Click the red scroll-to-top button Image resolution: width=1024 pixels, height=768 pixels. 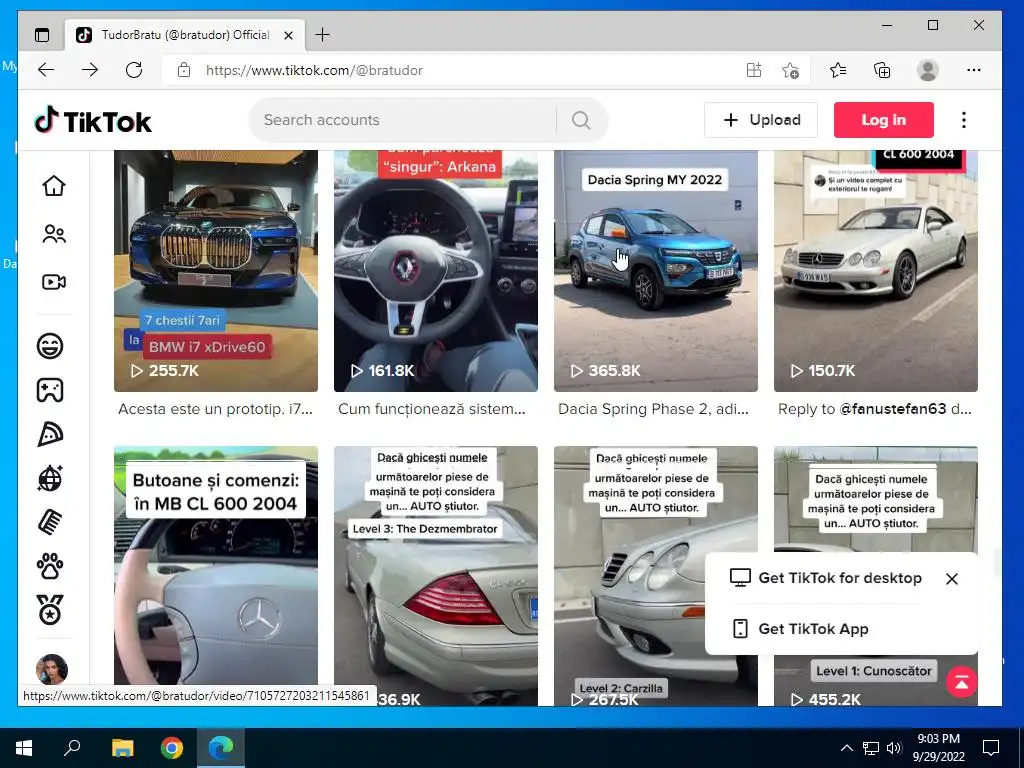tap(961, 682)
